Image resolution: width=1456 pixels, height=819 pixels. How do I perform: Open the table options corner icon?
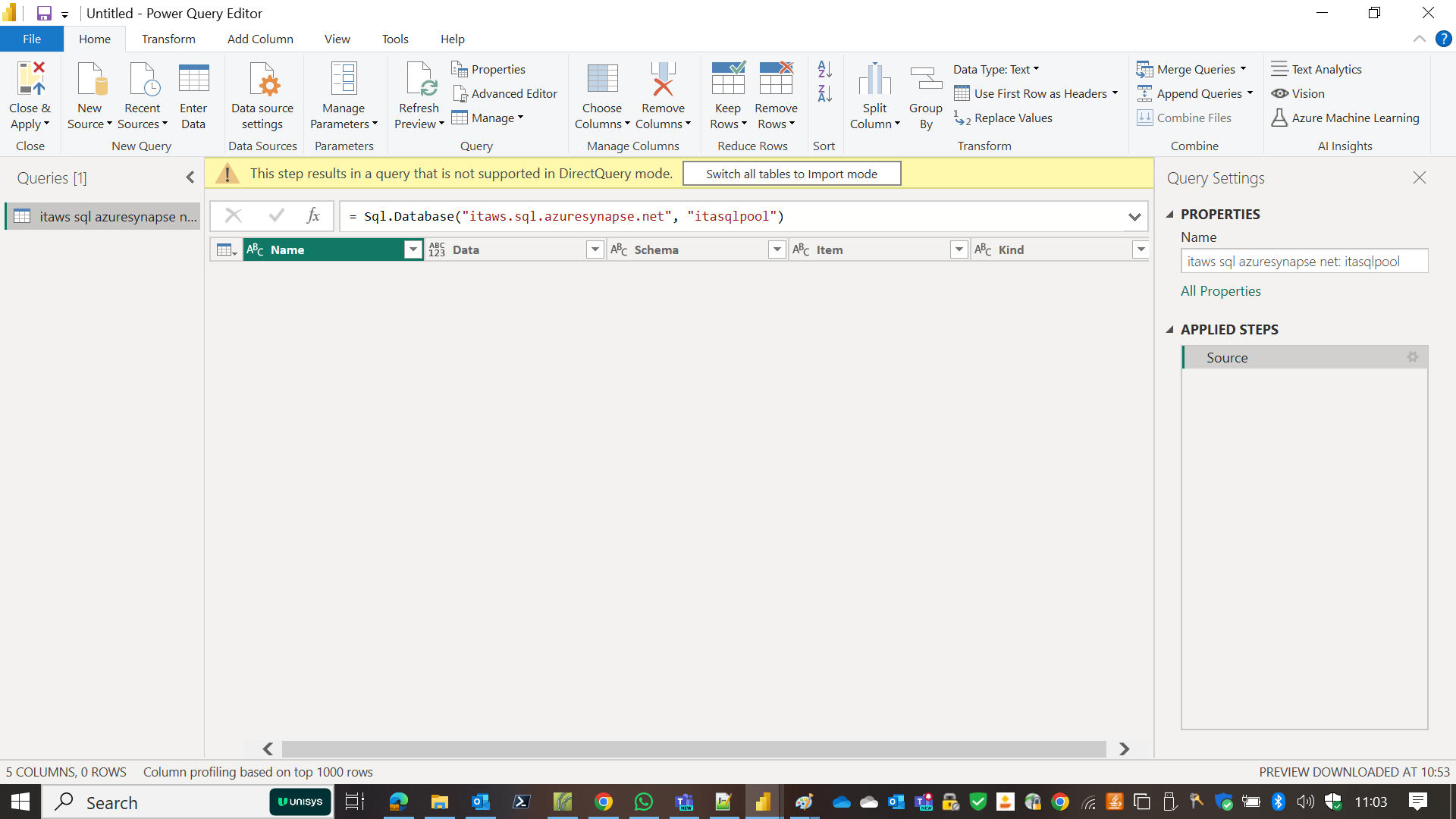(226, 249)
